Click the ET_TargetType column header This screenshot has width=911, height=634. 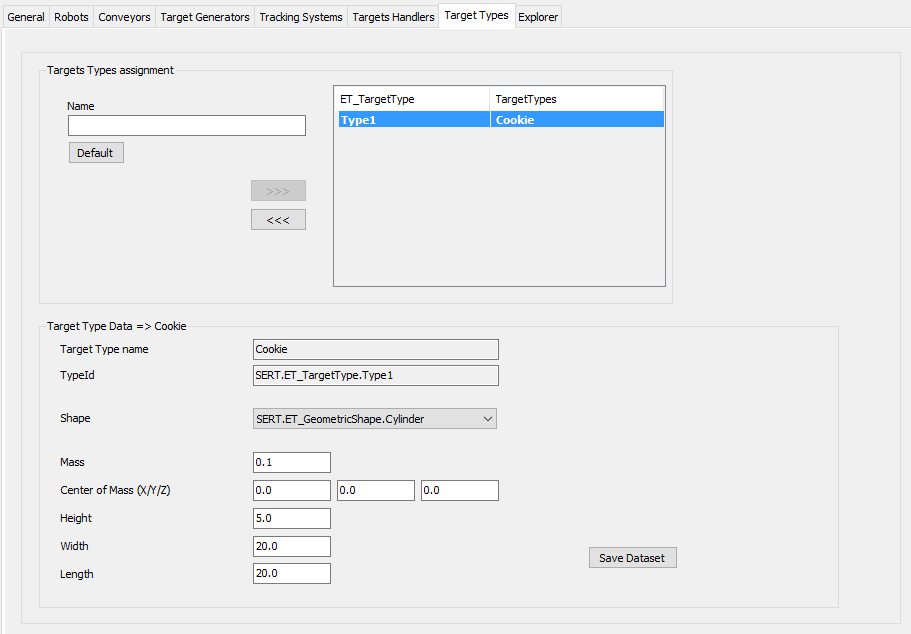412,99
